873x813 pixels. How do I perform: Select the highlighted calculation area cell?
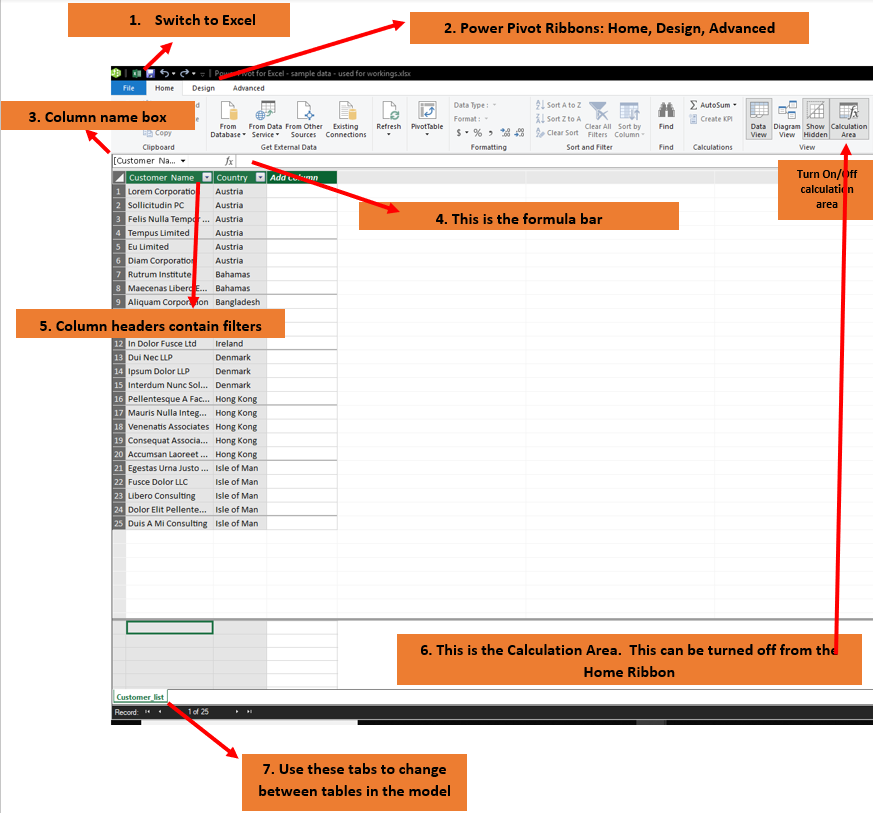(170, 628)
